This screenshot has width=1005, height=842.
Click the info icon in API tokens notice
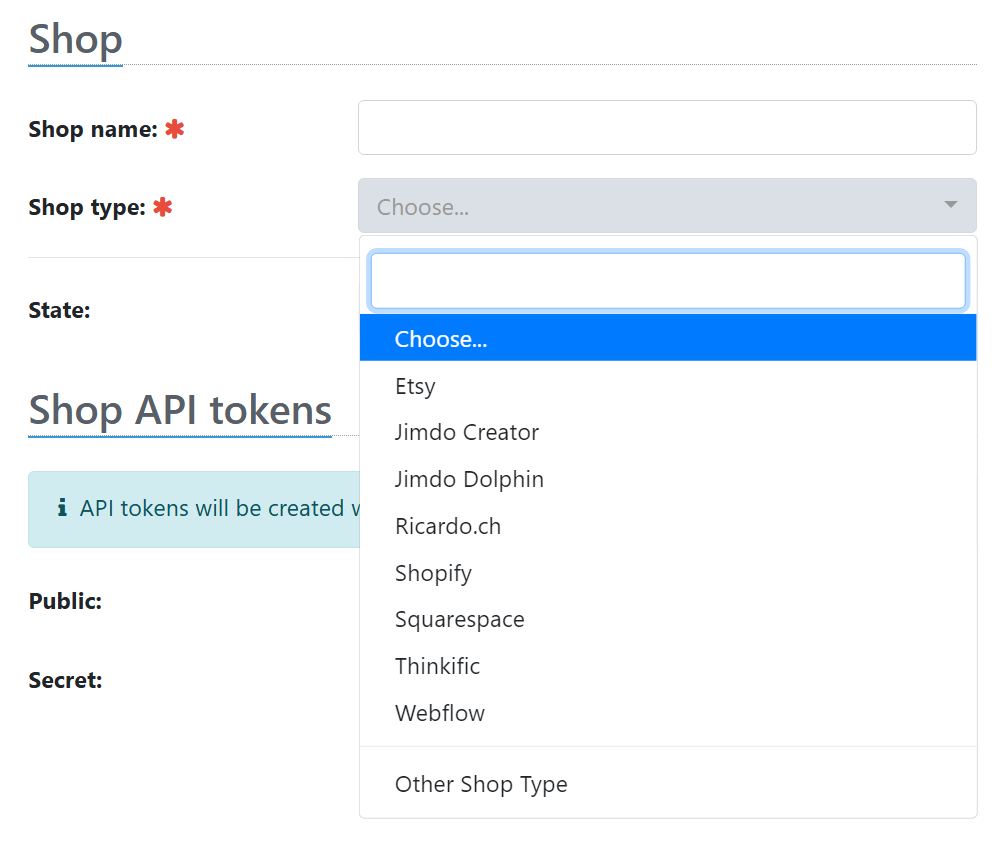[x=62, y=508]
